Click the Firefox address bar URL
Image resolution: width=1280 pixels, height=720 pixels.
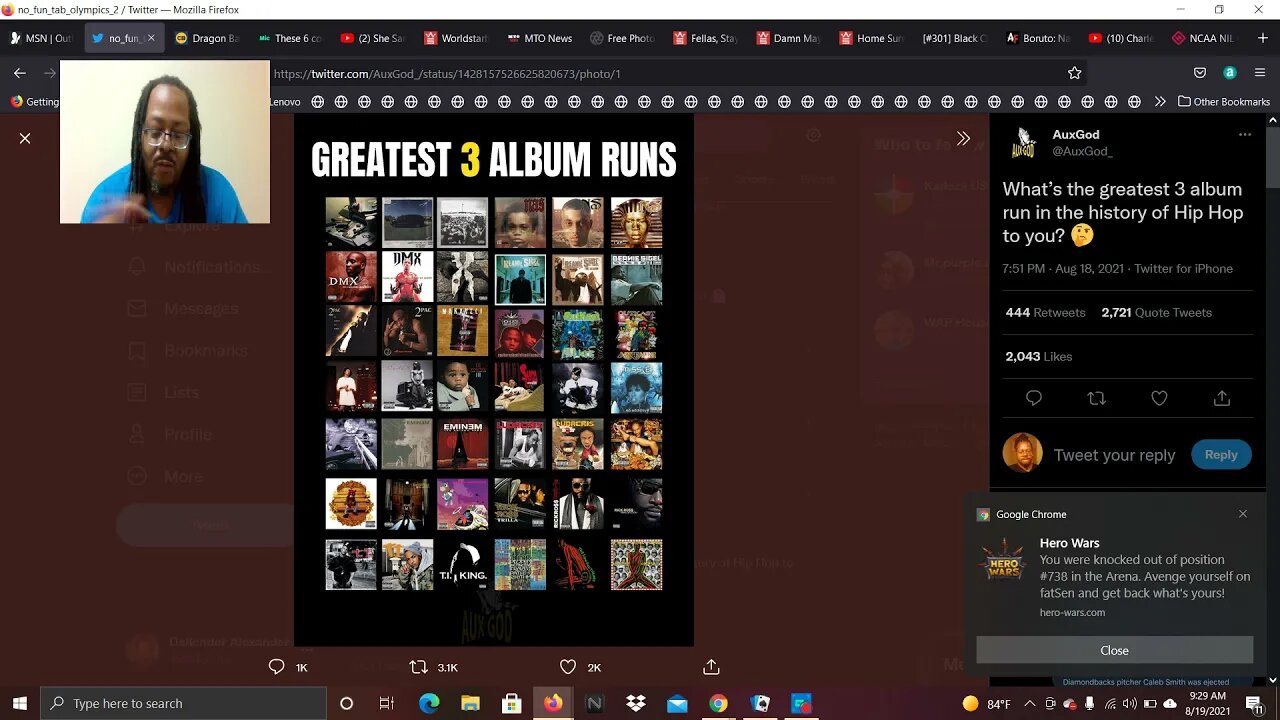point(447,74)
